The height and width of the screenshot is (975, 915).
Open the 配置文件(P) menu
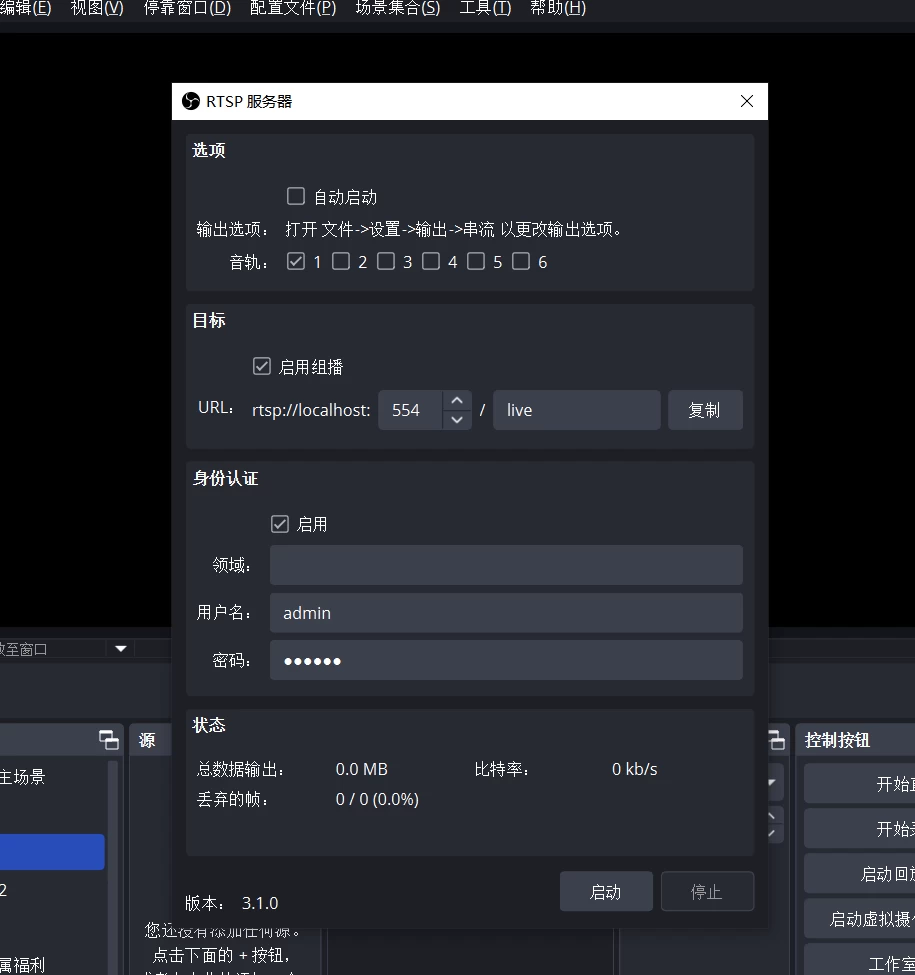pyautogui.click(x=293, y=8)
